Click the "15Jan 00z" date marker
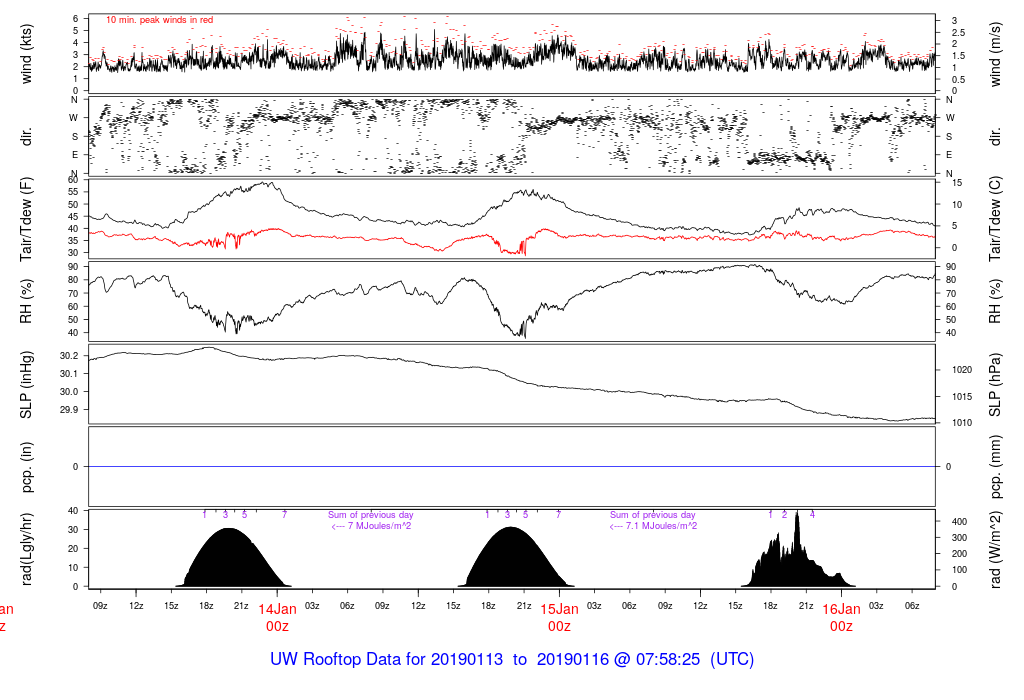The width and height of the screenshot is (1024, 700). (560, 618)
